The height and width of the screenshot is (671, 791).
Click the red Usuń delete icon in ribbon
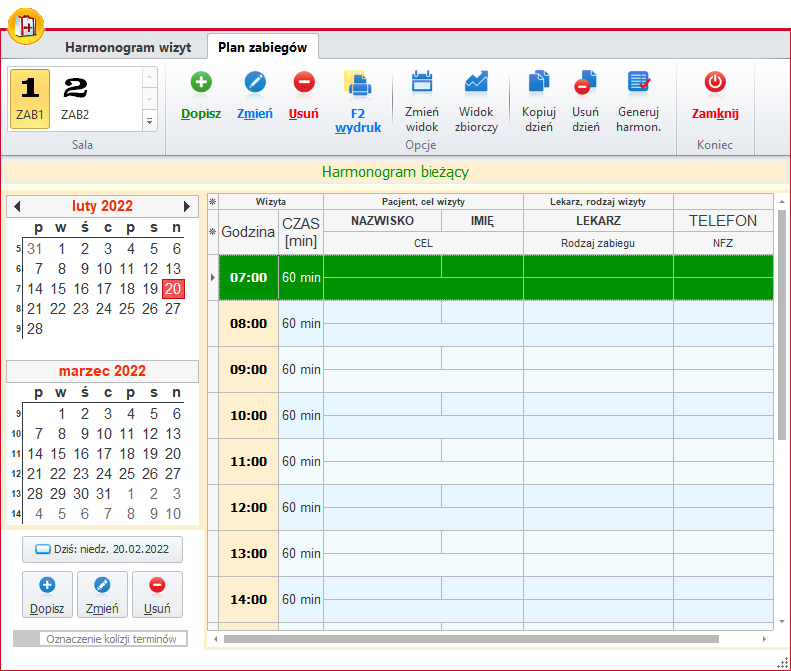[304, 83]
